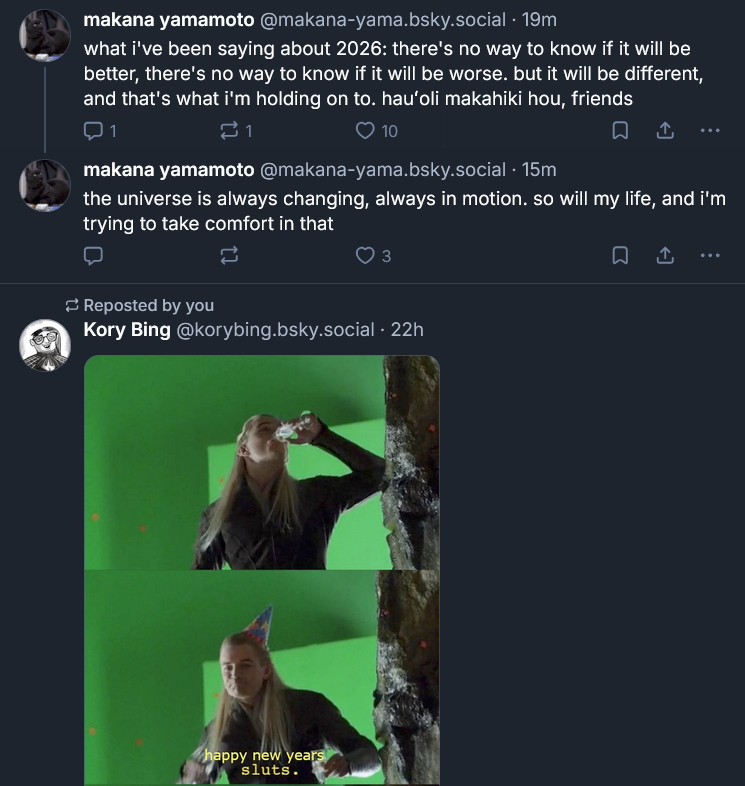
Task: Share the first makana yamamoto post
Action: point(664,131)
